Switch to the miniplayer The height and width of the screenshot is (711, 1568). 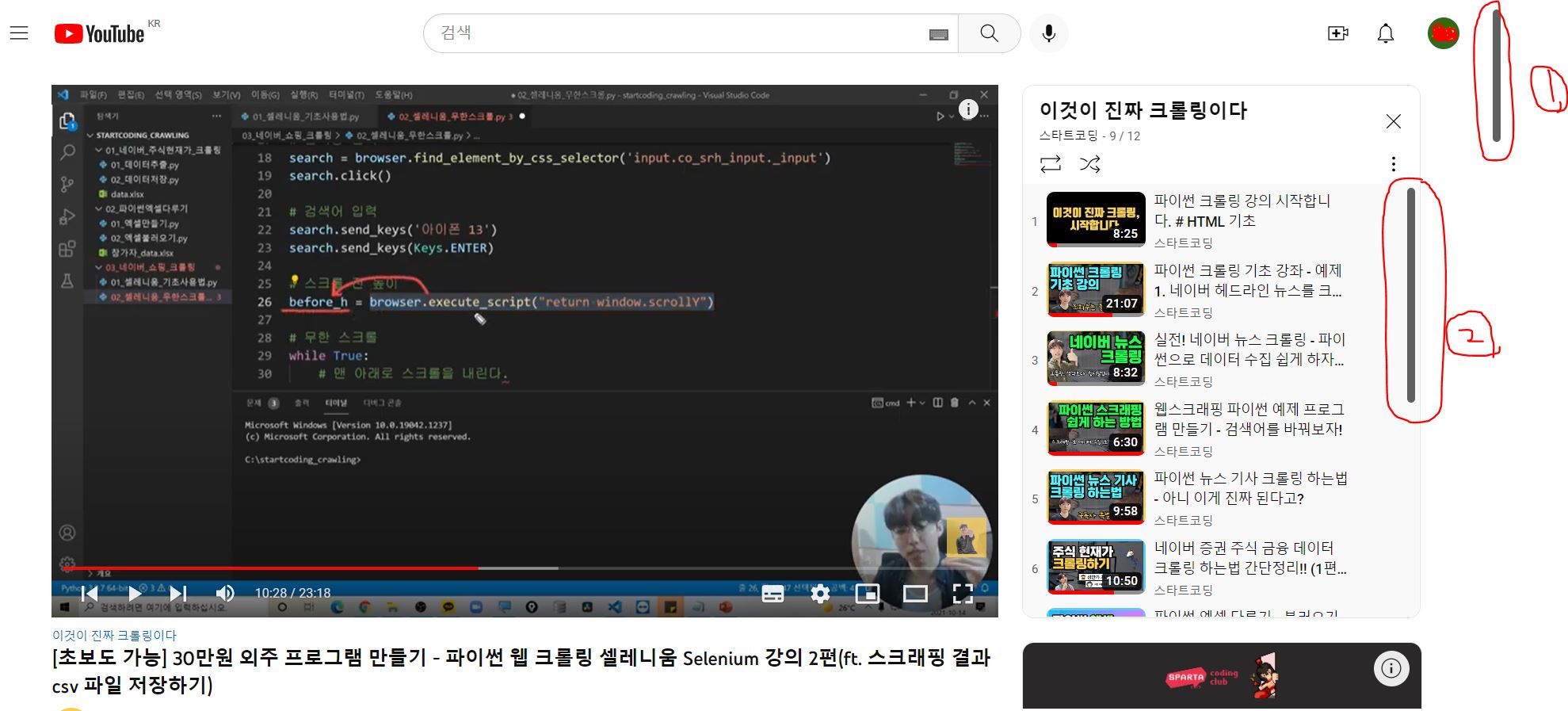pyautogui.click(x=868, y=594)
